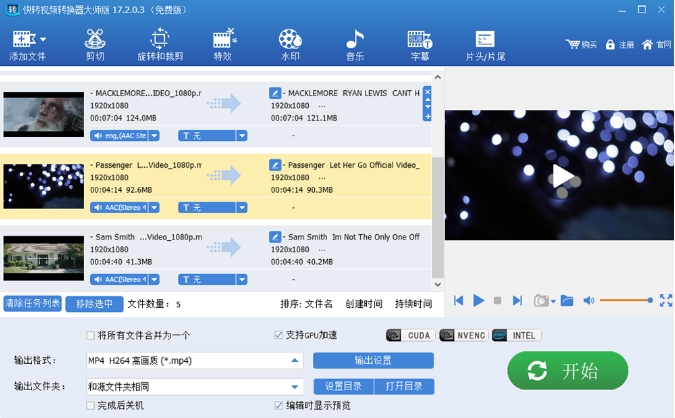Open the 旋转和裁剪 tool
The image size is (675, 418).
tap(160, 45)
